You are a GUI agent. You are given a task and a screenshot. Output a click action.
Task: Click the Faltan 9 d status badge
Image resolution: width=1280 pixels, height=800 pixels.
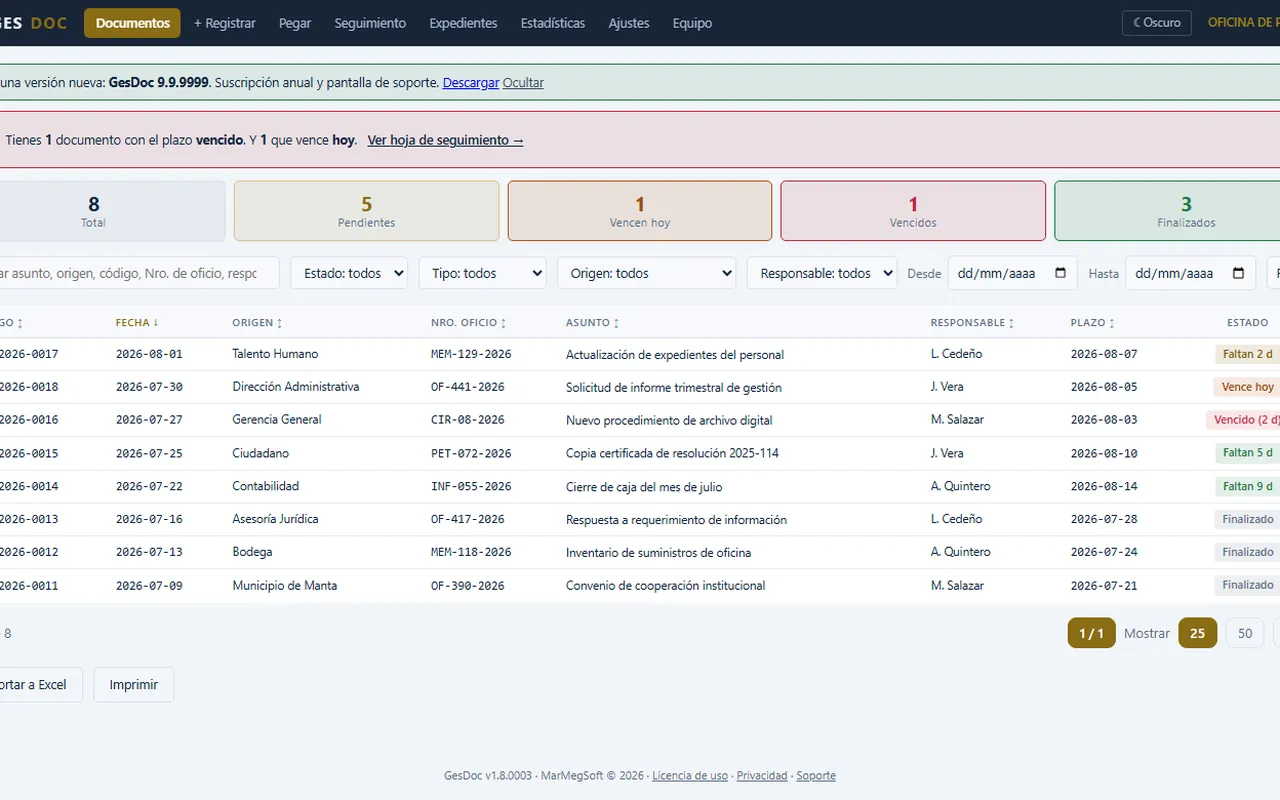click(1248, 486)
